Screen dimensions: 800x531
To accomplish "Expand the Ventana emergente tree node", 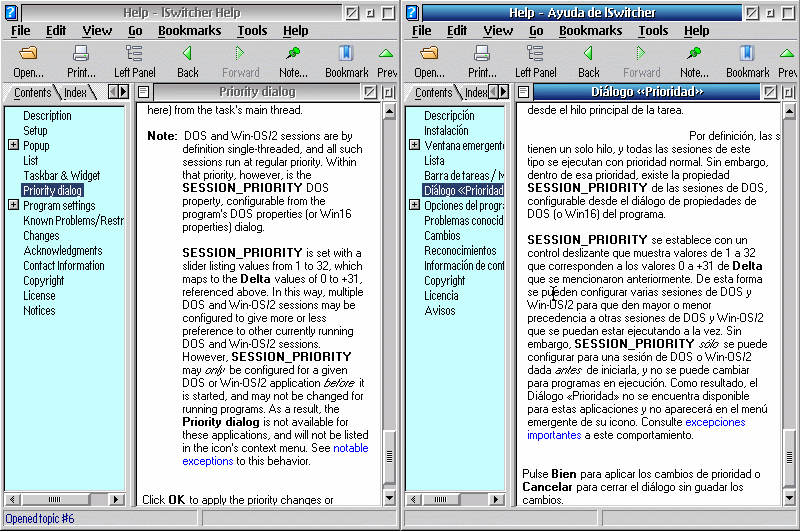I will pos(414,146).
